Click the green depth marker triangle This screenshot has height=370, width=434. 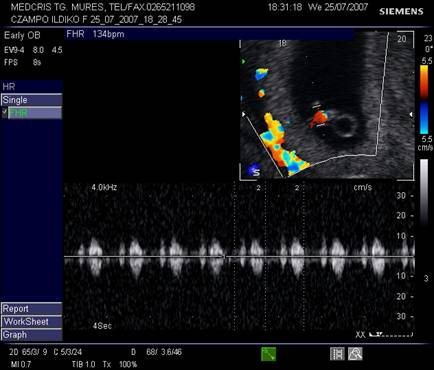pyautogui.click(x=244, y=62)
